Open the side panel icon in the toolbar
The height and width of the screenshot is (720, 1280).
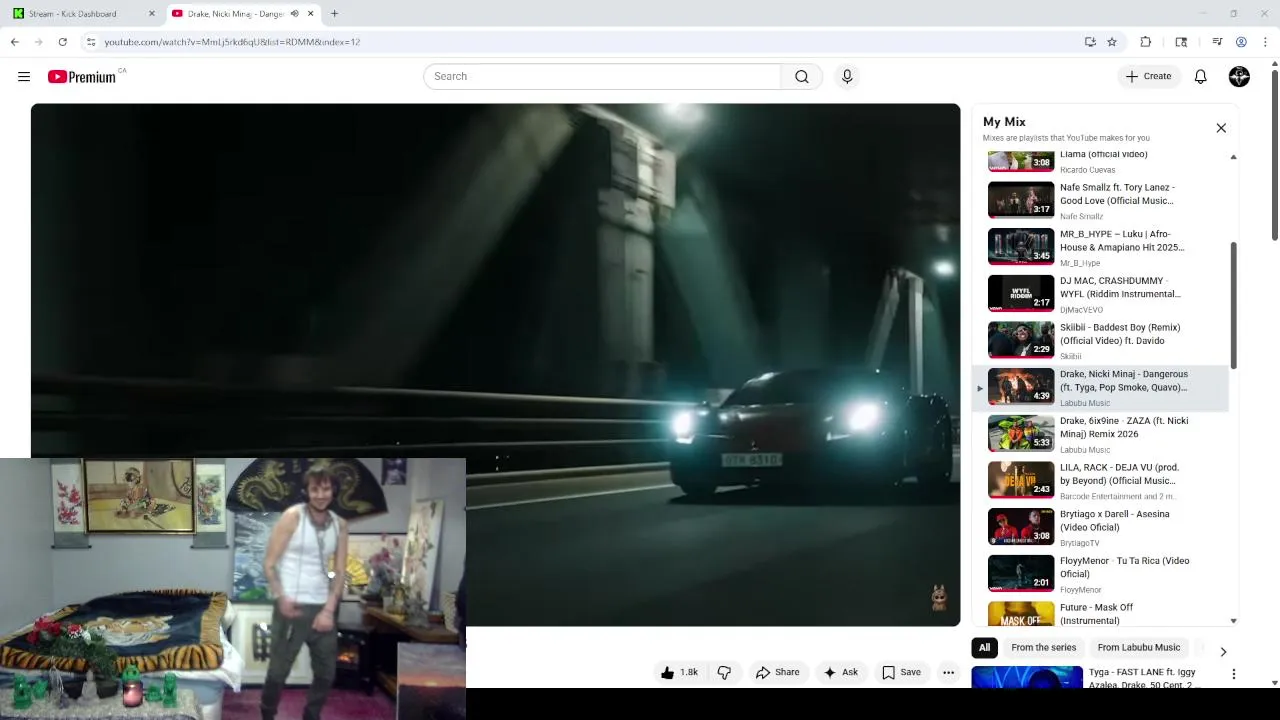1181,42
